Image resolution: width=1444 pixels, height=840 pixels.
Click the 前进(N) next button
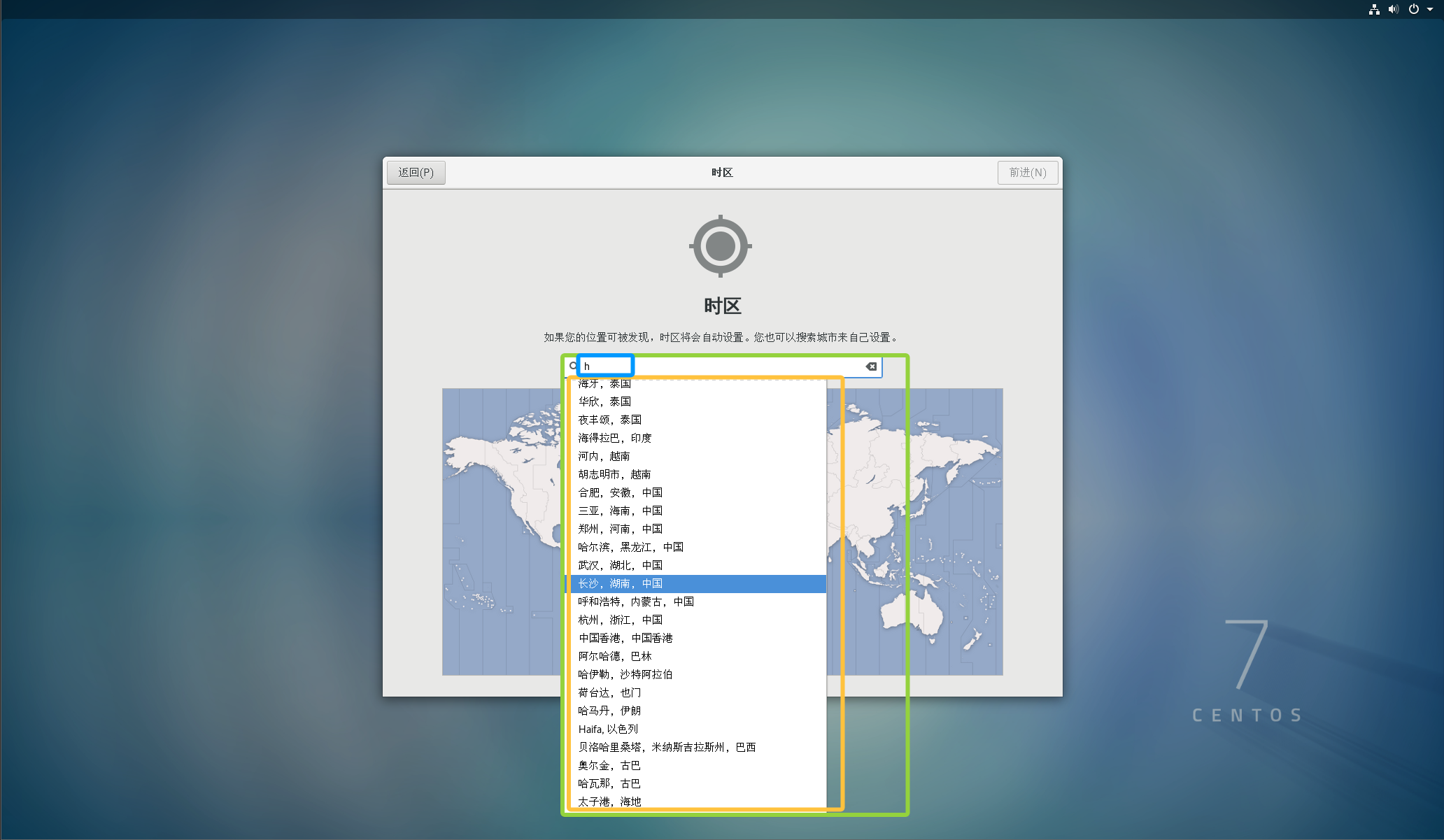pyautogui.click(x=1027, y=173)
